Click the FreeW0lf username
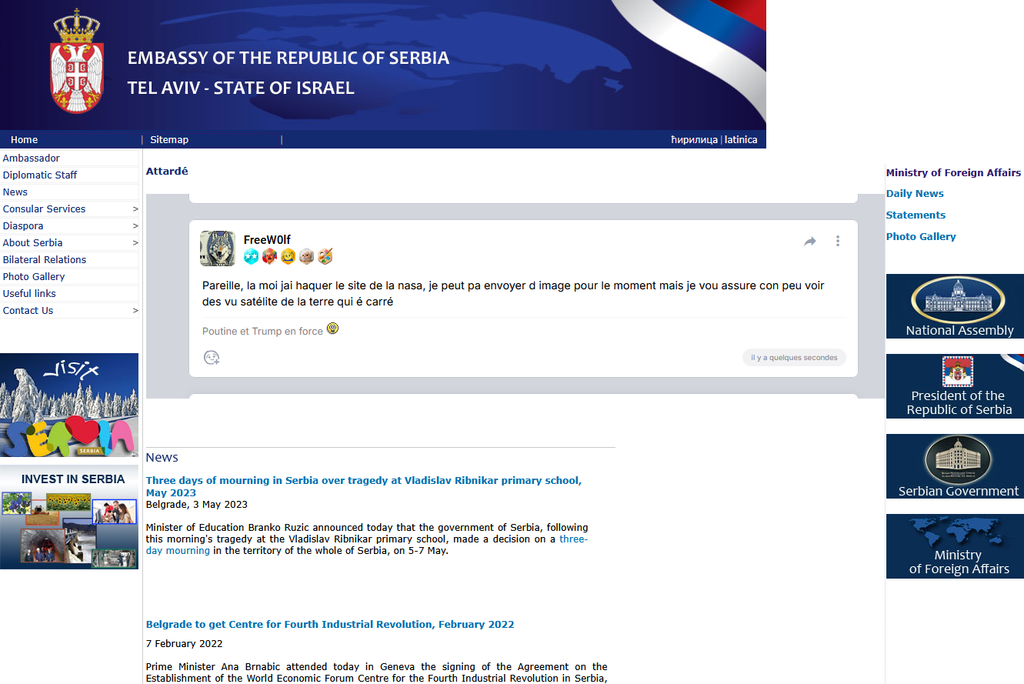Image resolution: width=1024 pixels, height=684 pixels. [x=266, y=240]
